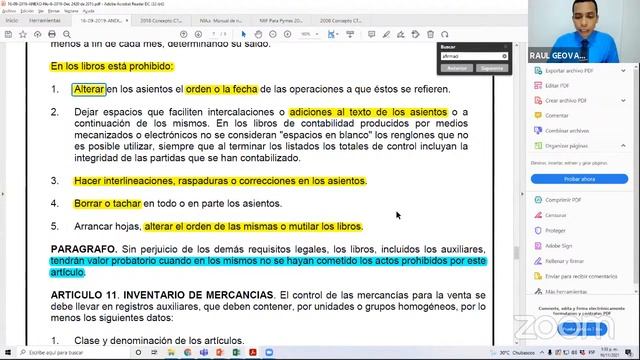Viewport: 640px width, 360px height.
Task: Select the highlighter pen tool
Action: click(386, 35)
